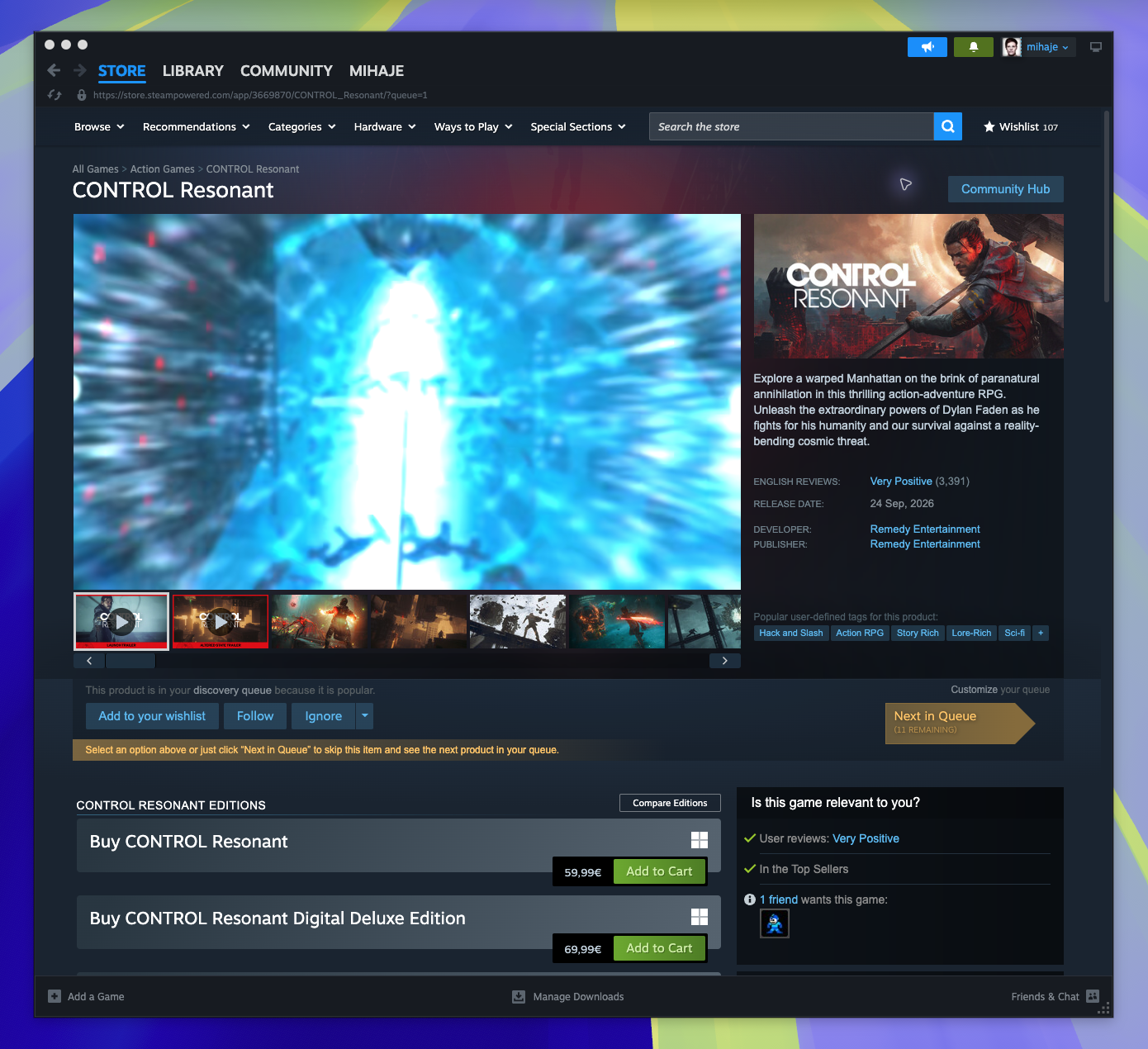Click the Follow button

click(255, 716)
